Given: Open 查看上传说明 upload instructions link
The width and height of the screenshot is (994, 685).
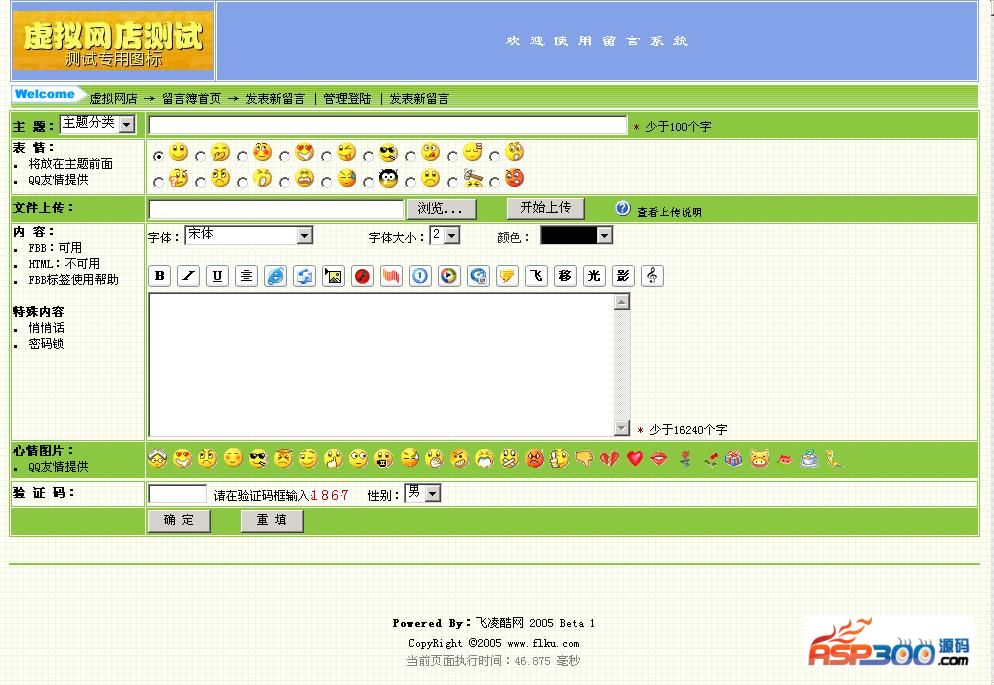Looking at the screenshot, I should 669,212.
